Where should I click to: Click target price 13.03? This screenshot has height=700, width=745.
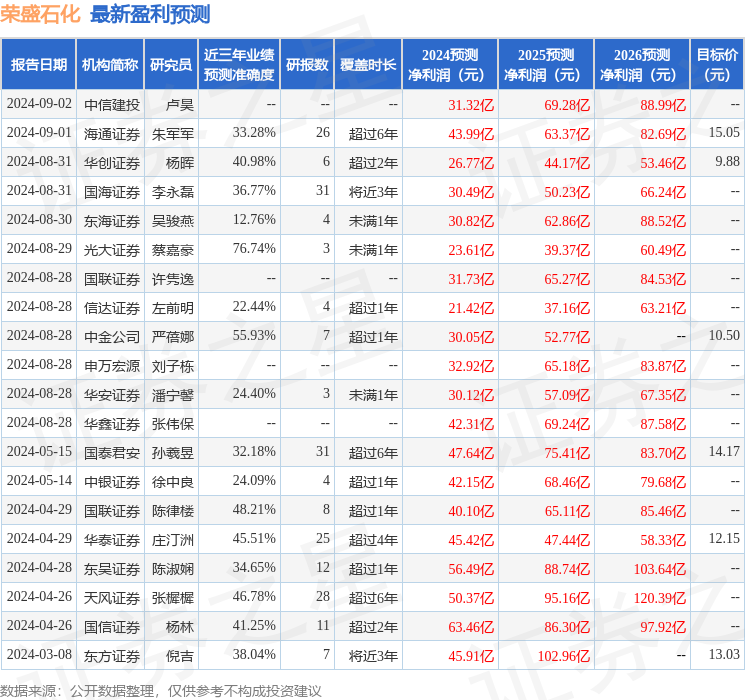click(724, 654)
